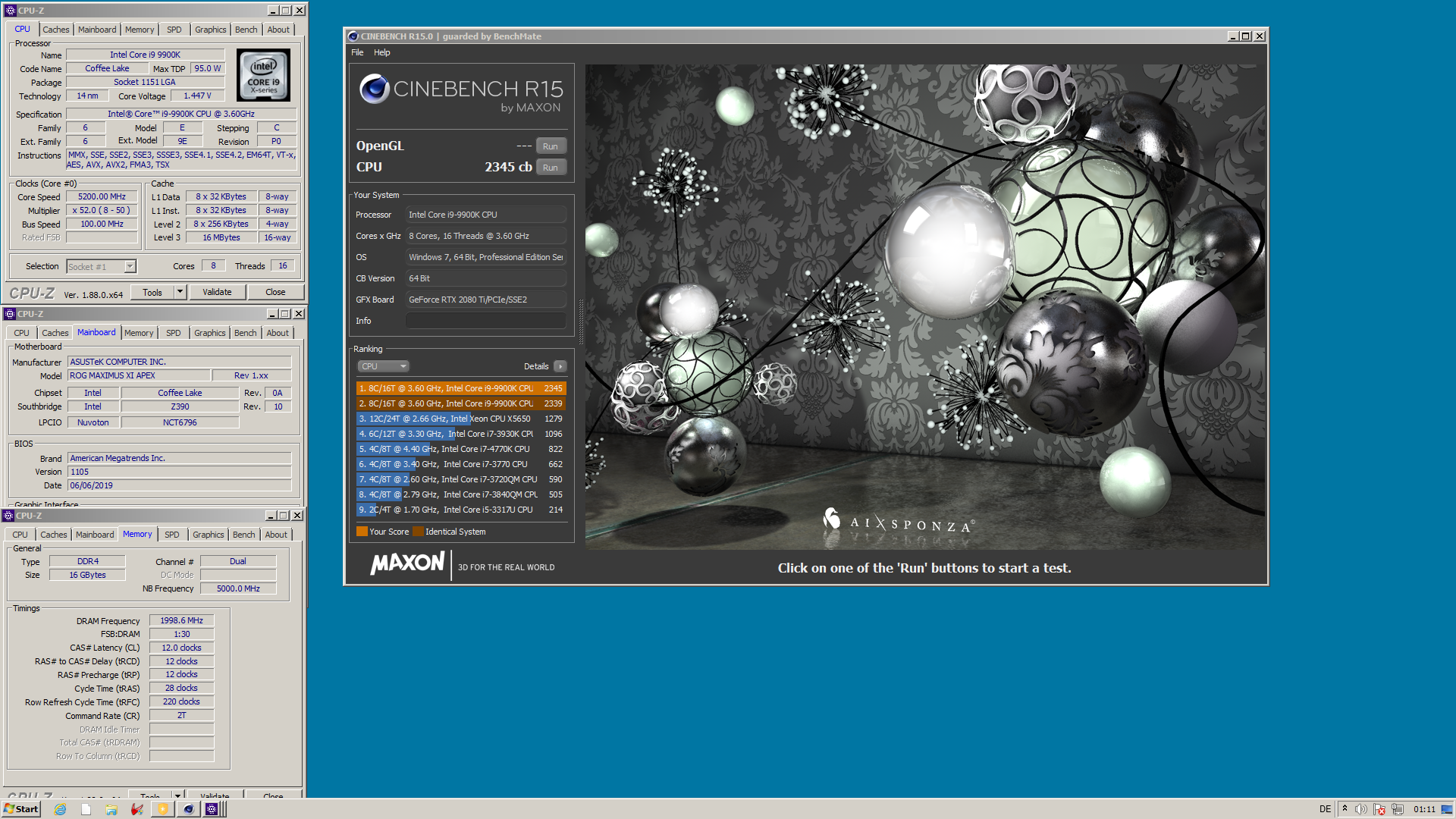1456x819 pixels.
Task: Click the title bar icon of the Memory CPU-Z window
Action: coord(9,516)
